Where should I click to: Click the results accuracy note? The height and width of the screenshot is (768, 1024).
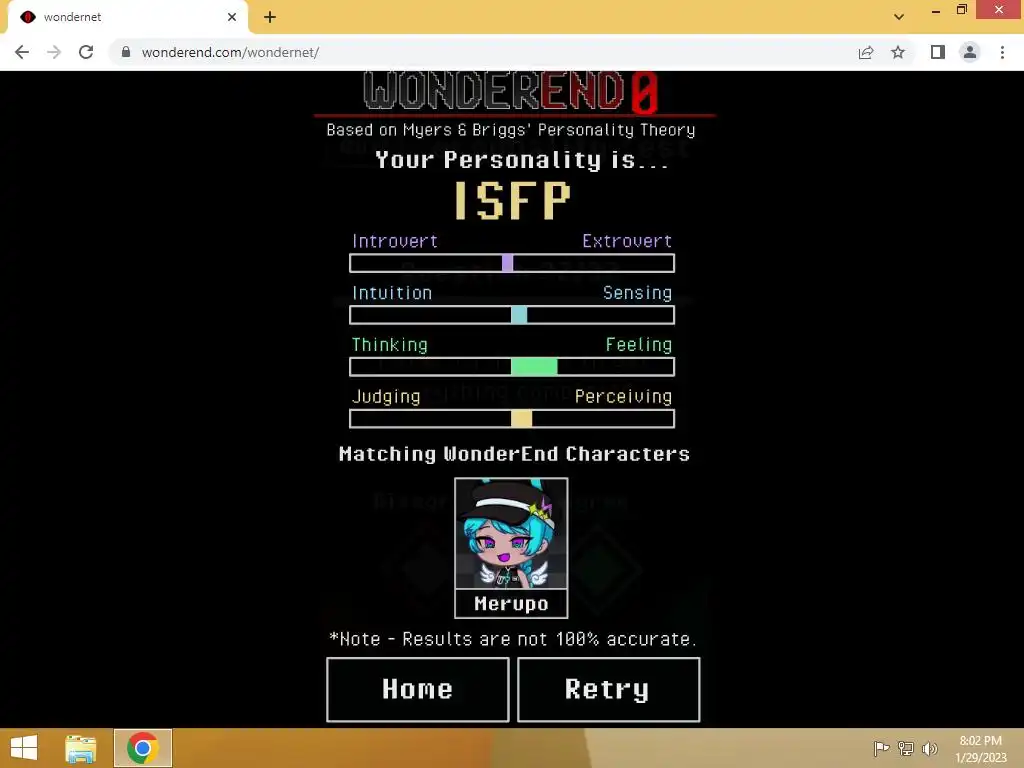(513, 639)
